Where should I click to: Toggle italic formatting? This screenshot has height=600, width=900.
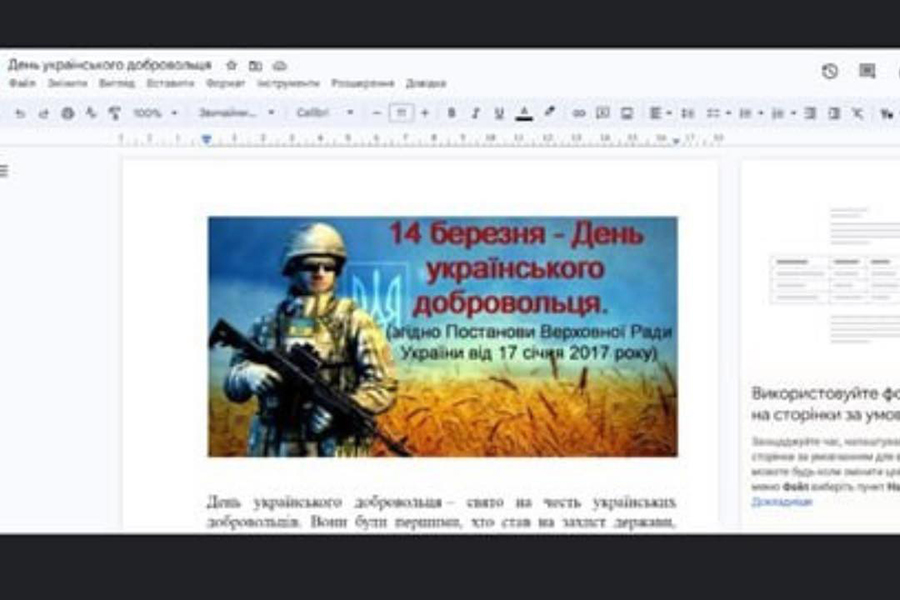click(475, 113)
